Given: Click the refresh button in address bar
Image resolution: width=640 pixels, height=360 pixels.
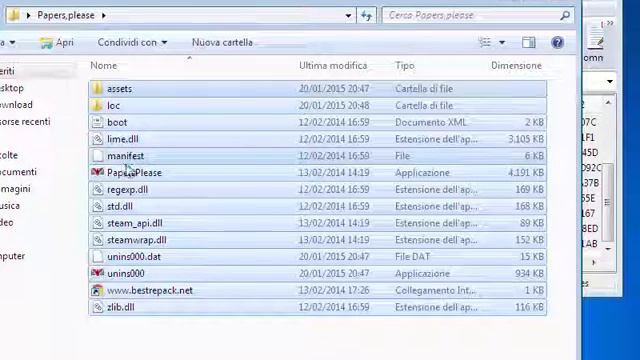Looking at the screenshot, I should [367, 16].
